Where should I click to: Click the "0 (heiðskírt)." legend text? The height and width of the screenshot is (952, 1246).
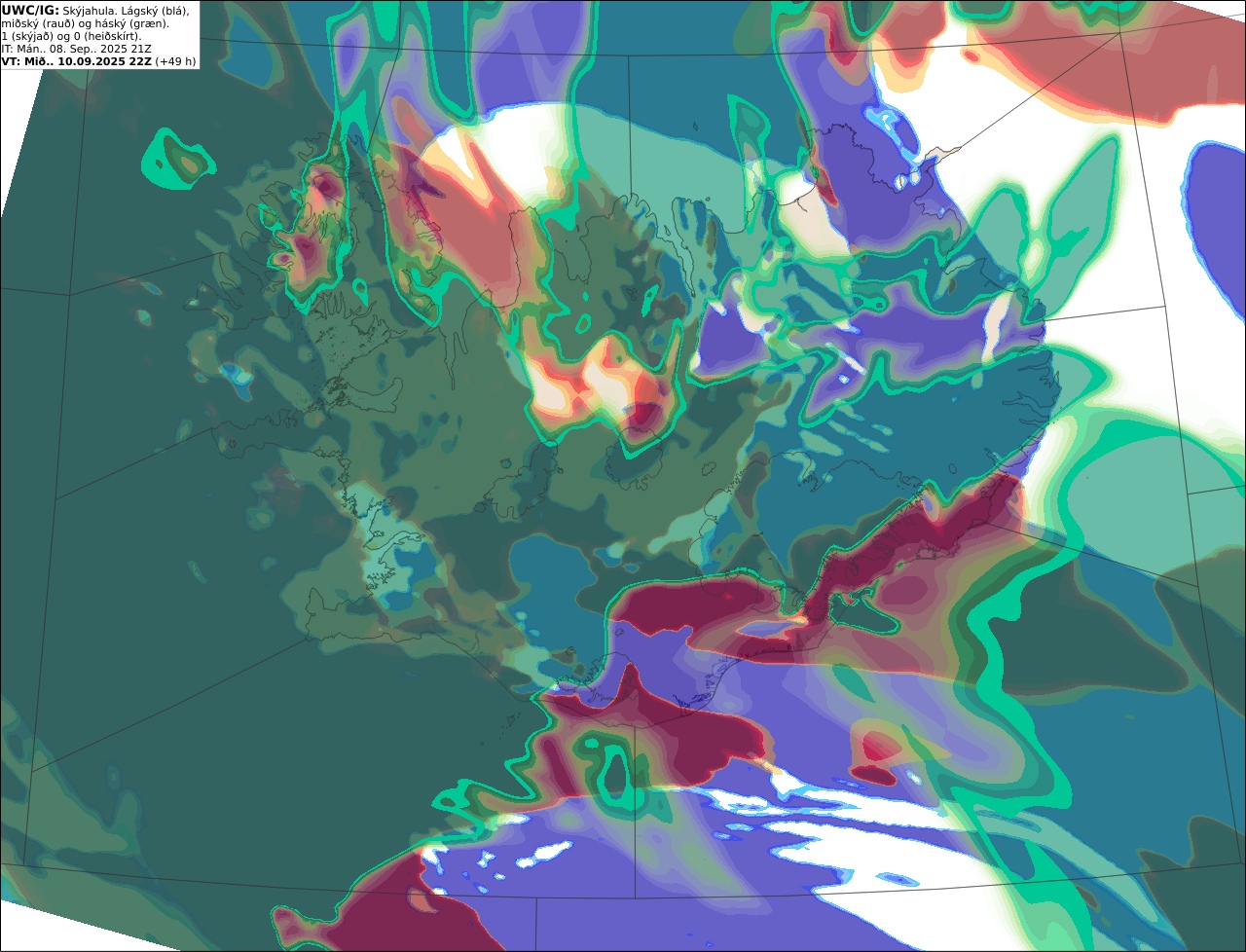pos(107,37)
